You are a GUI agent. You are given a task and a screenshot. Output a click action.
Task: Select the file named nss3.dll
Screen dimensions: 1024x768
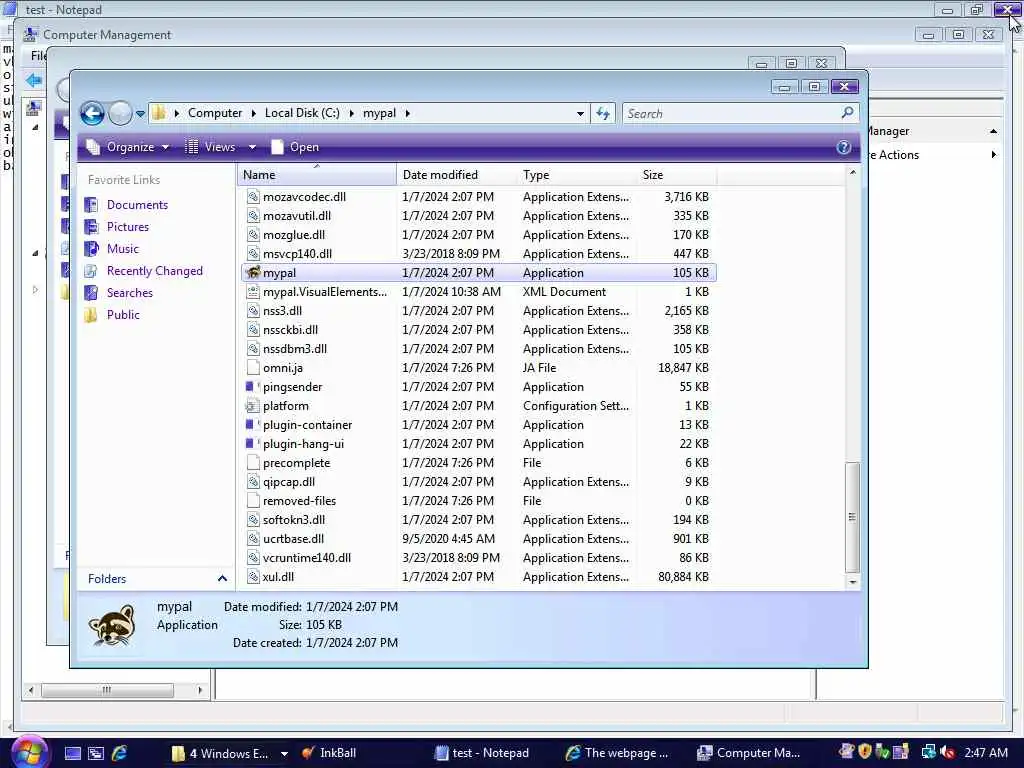click(282, 311)
